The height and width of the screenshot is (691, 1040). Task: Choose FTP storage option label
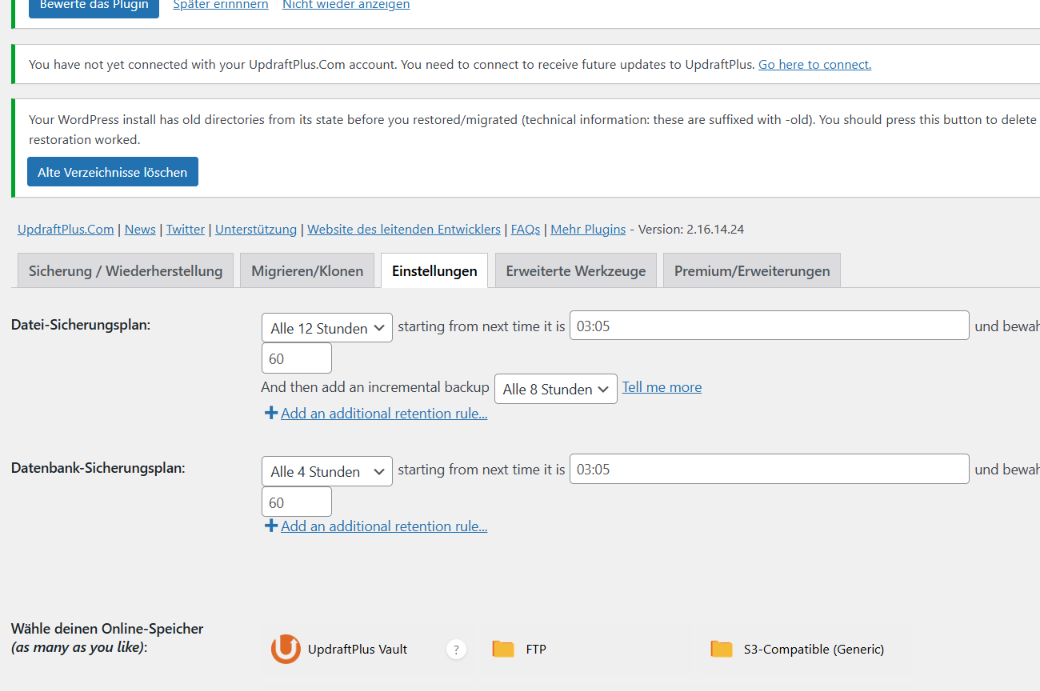[536, 649]
